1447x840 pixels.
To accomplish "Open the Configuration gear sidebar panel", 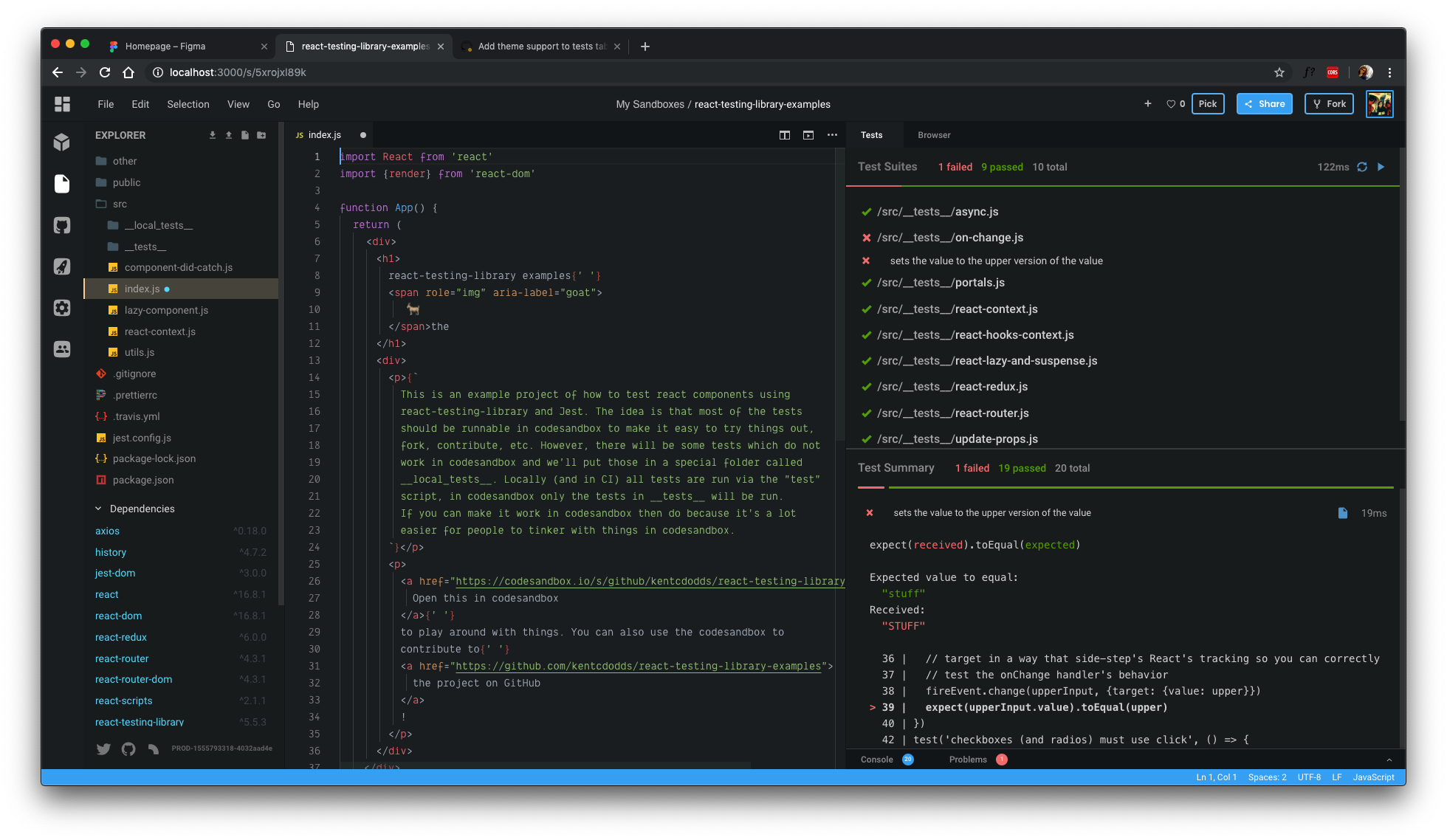I will (62, 308).
